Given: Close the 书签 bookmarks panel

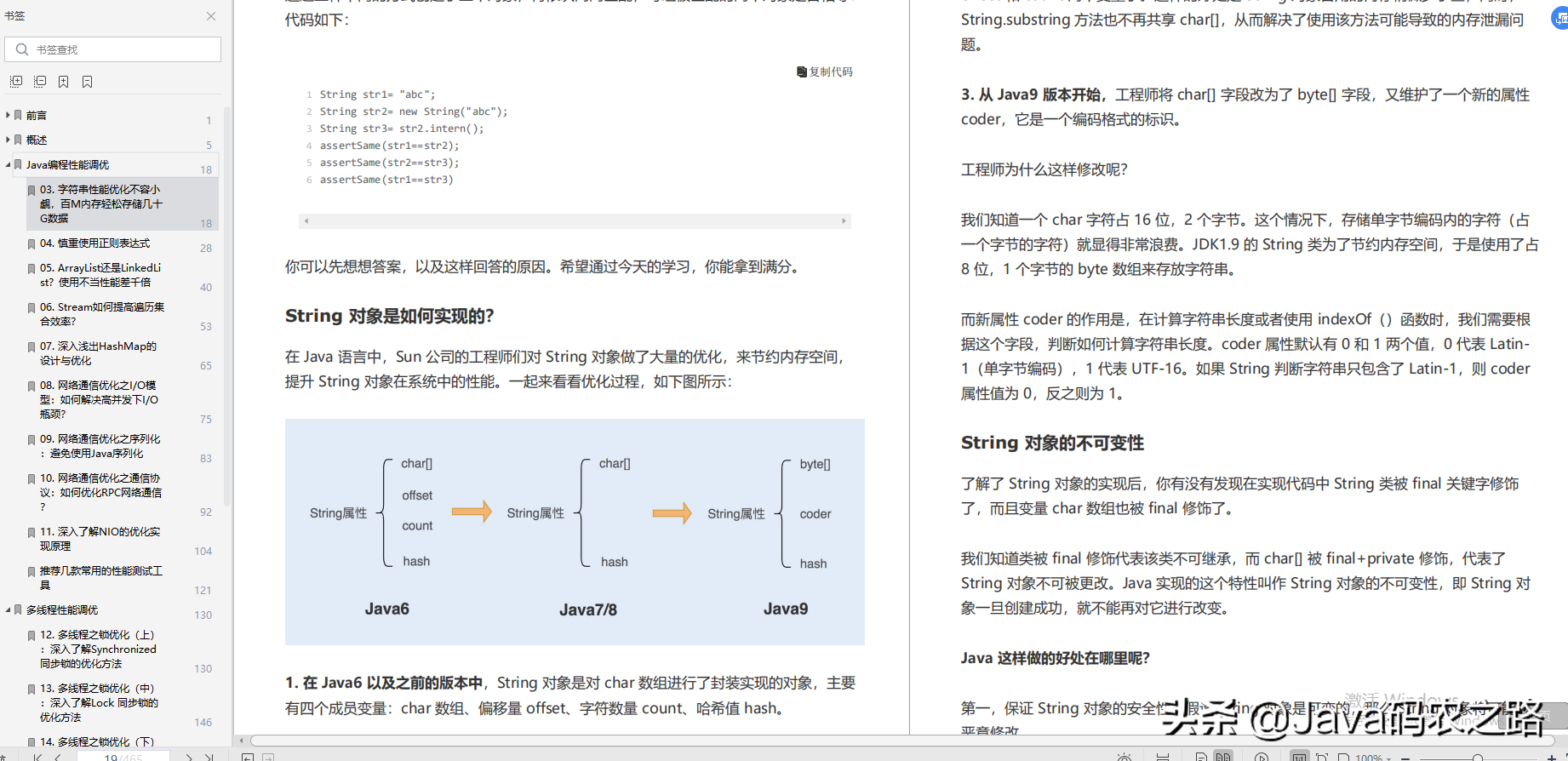Looking at the screenshot, I should tap(211, 16).
